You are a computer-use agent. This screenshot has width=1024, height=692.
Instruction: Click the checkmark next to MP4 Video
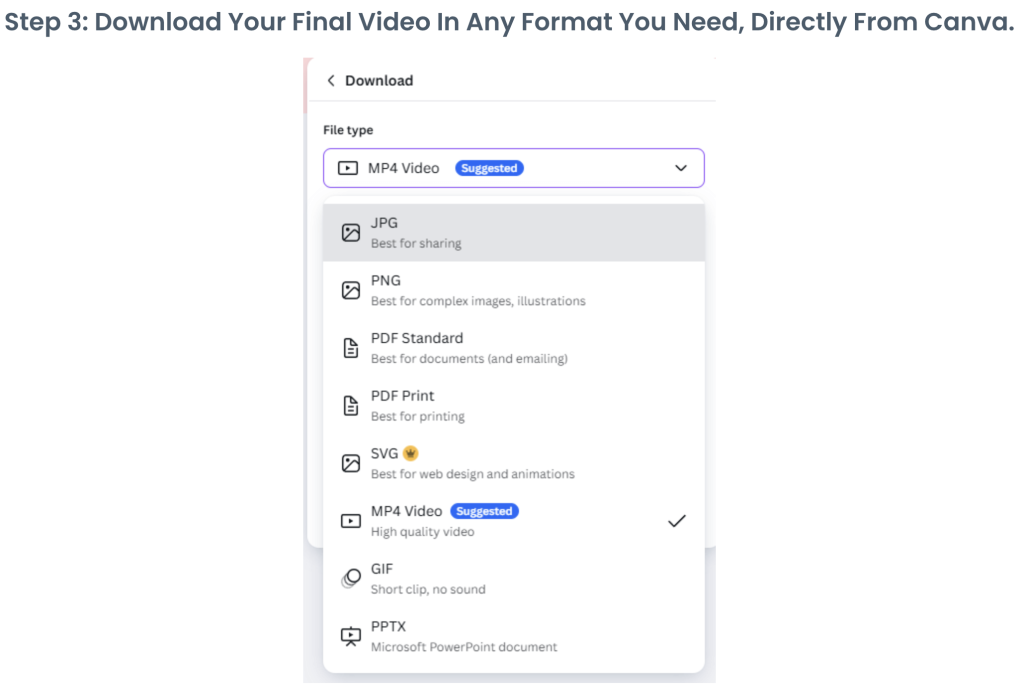pos(677,520)
